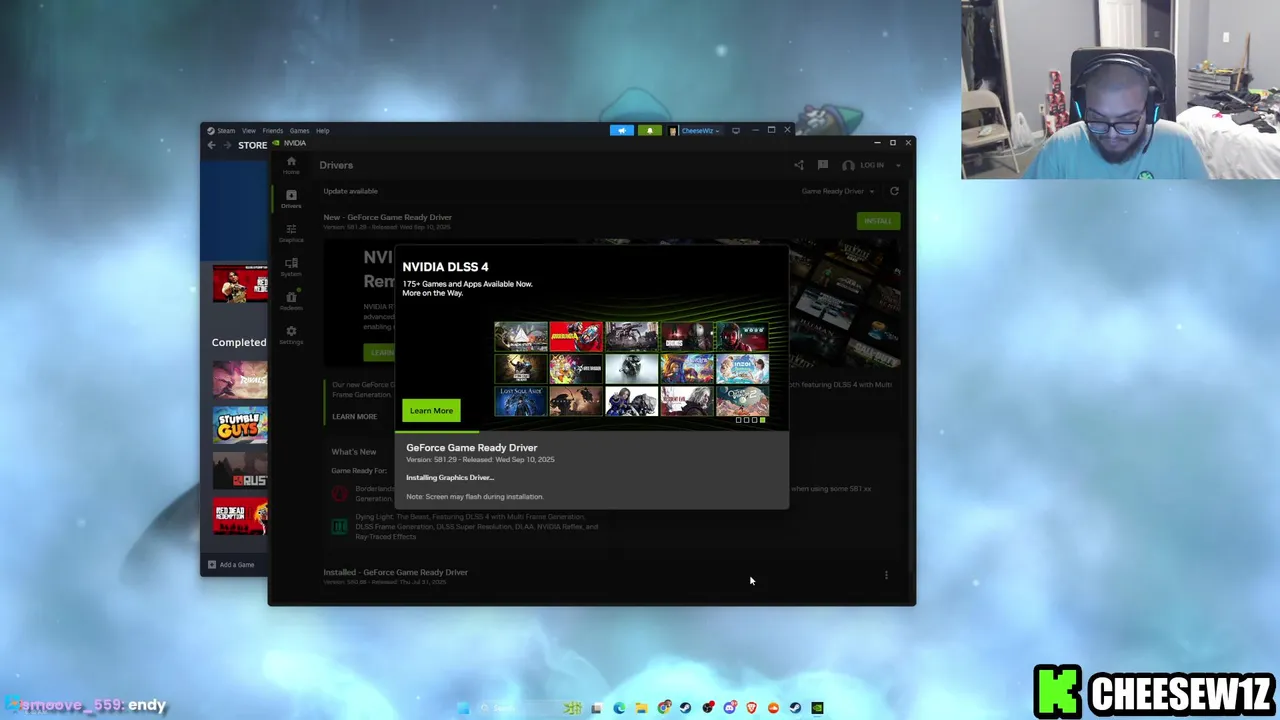Click Learn More on DLSS 4 banner
Screen dimensions: 1280x720
point(431,410)
